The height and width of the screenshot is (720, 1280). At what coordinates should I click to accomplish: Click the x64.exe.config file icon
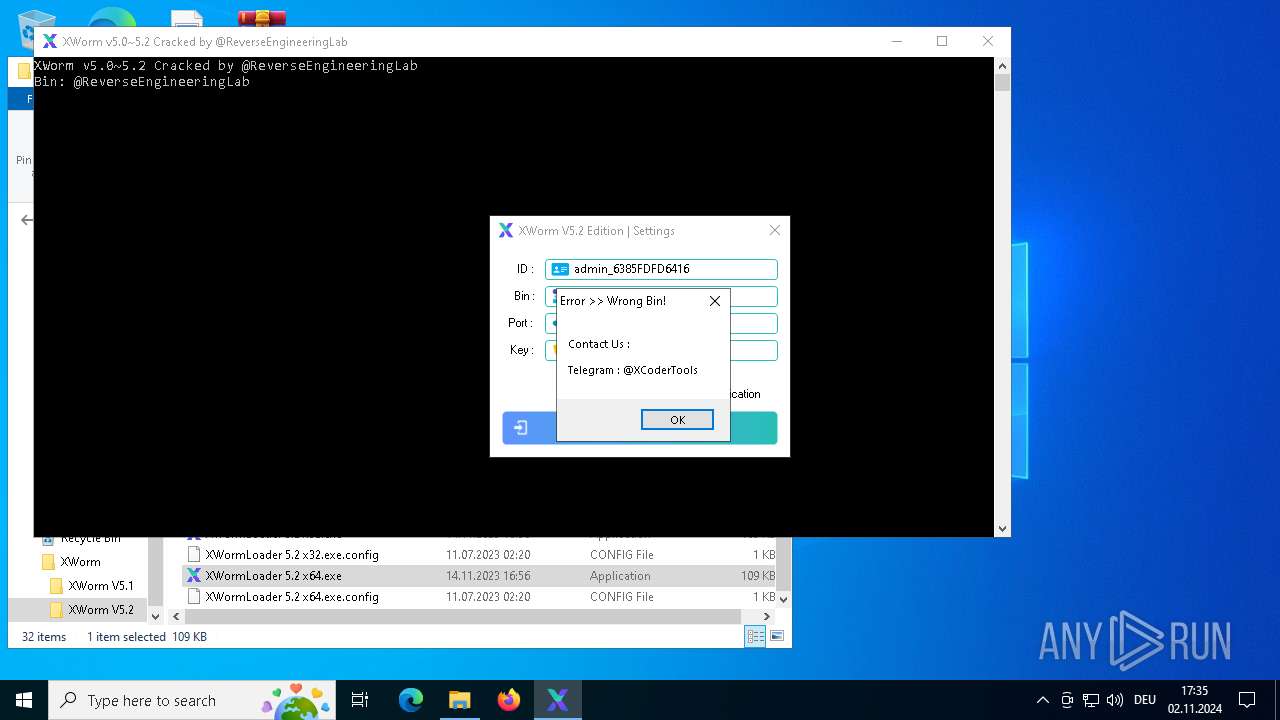pyautogui.click(x=194, y=597)
